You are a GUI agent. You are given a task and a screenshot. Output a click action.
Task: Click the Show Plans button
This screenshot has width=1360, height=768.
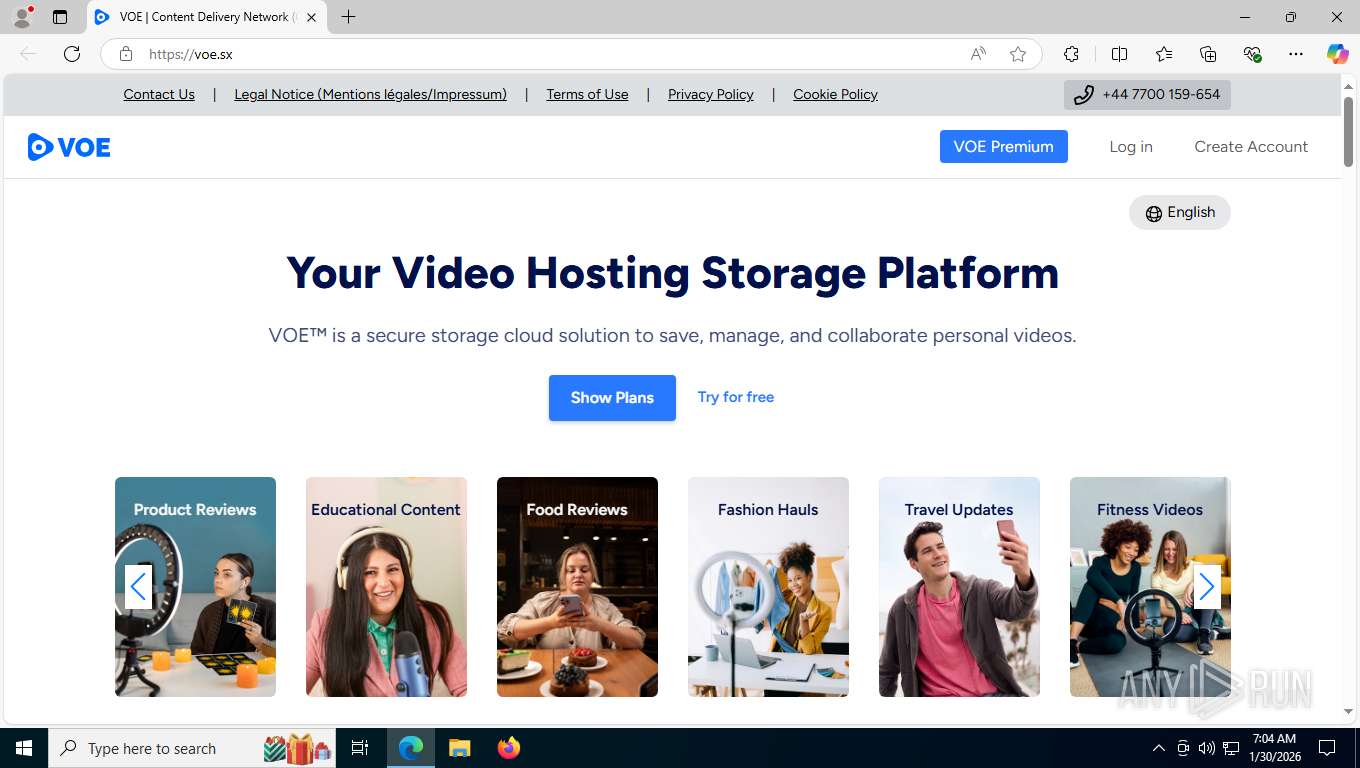click(x=612, y=398)
